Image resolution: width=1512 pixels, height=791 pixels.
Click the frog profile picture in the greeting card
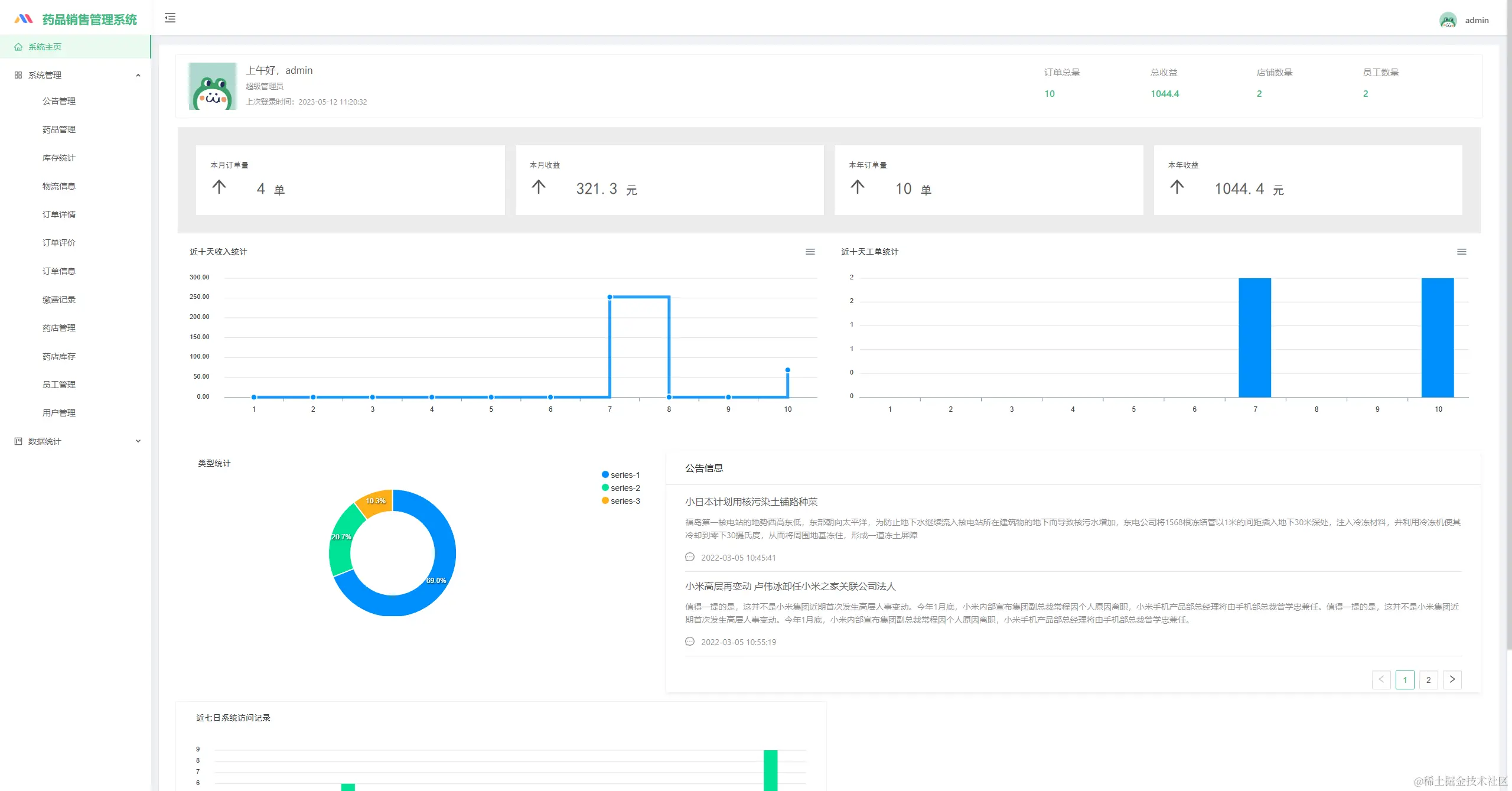(x=213, y=86)
